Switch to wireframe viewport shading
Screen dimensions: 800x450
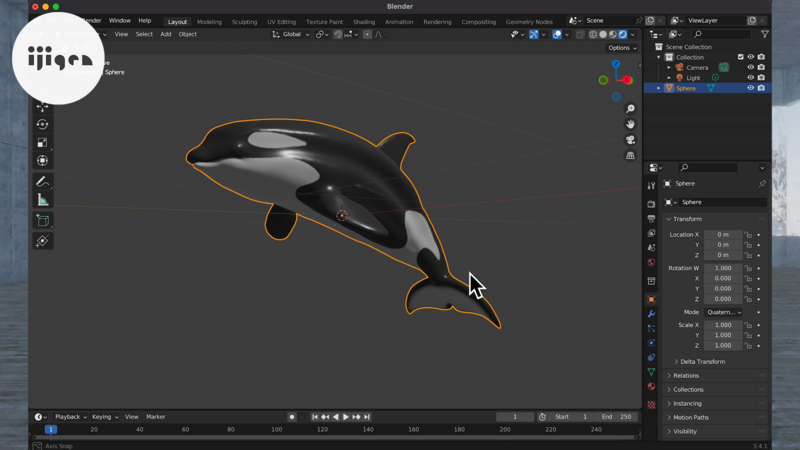point(593,35)
